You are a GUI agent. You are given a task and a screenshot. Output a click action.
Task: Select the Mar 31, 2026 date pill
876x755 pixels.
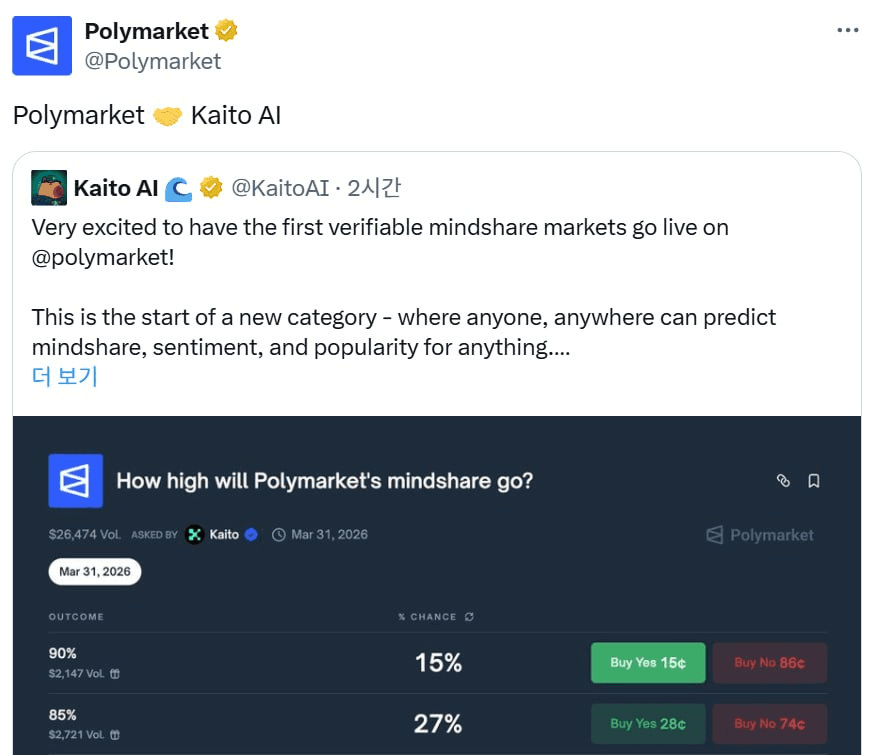pyautogui.click(x=94, y=571)
